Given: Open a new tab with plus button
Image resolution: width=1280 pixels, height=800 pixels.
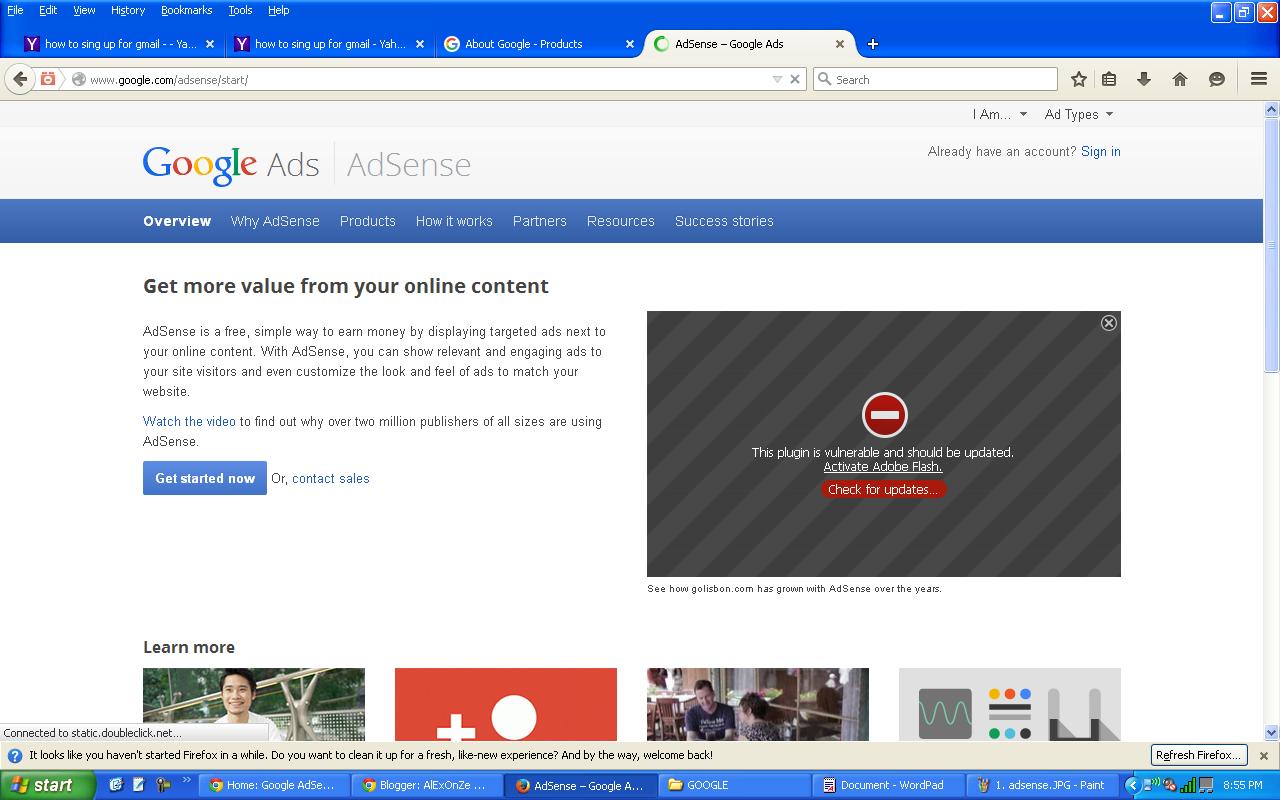Looking at the screenshot, I should 872,44.
